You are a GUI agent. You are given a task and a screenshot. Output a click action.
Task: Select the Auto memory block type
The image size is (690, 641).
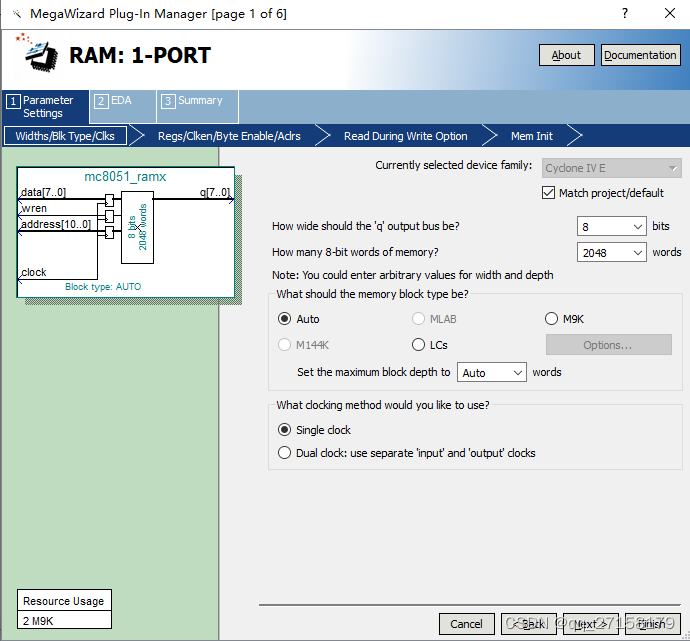pyautogui.click(x=284, y=319)
